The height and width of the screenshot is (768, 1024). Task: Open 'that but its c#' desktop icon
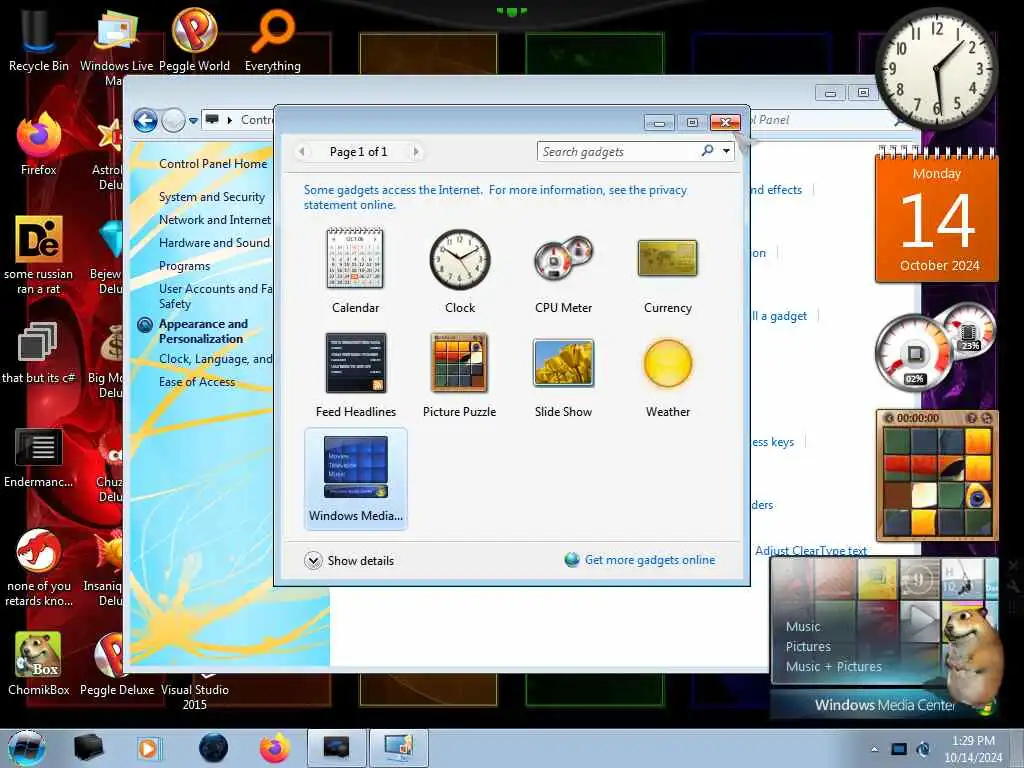39,353
